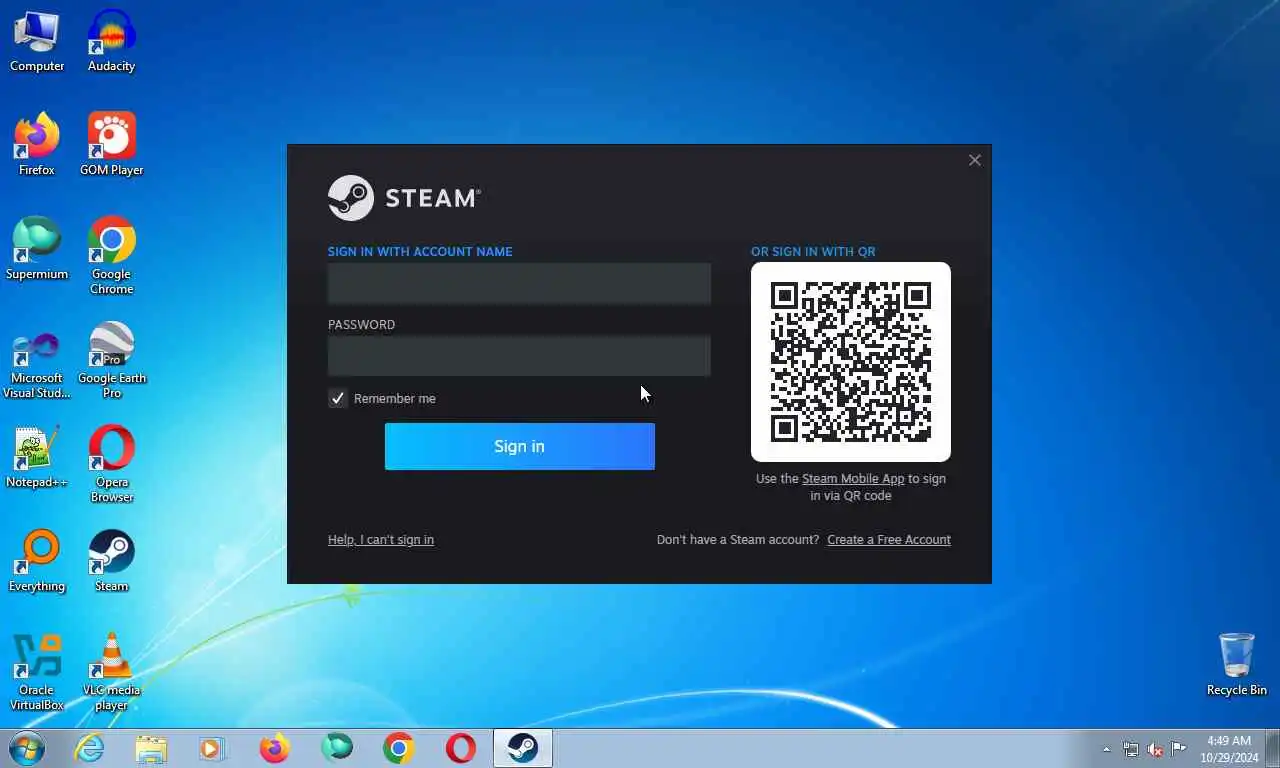This screenshot has width=1280, height=768.
Task: Select the GOM Player desktop shortcut
Action: (x=111, y=146)
